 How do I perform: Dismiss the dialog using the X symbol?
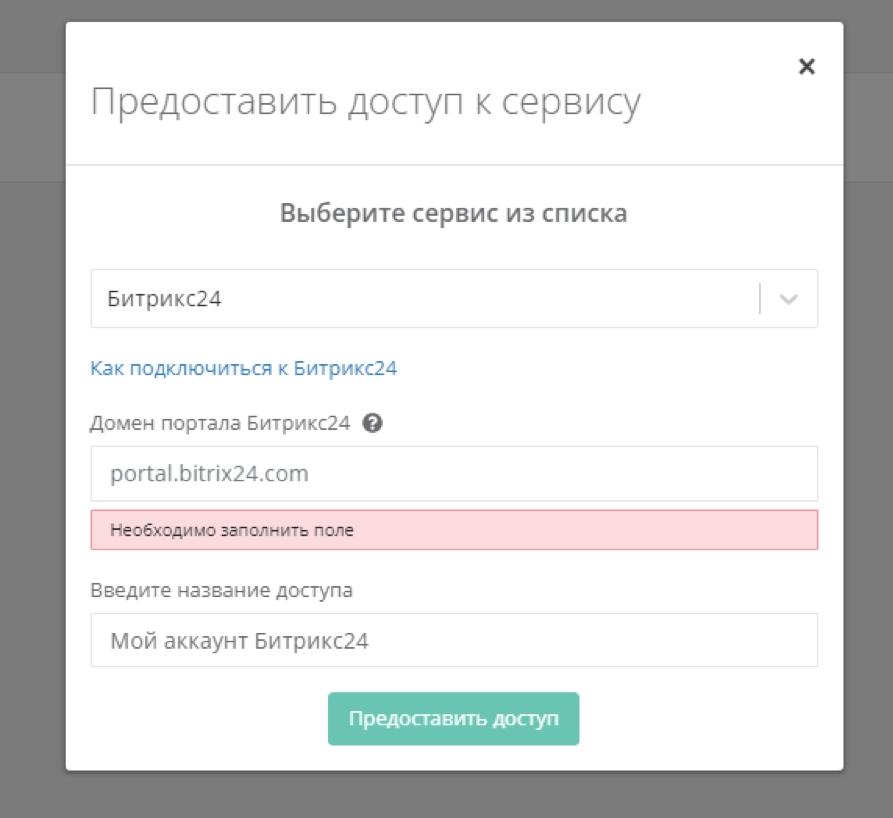pyautogui.click(x=807, y=67)
